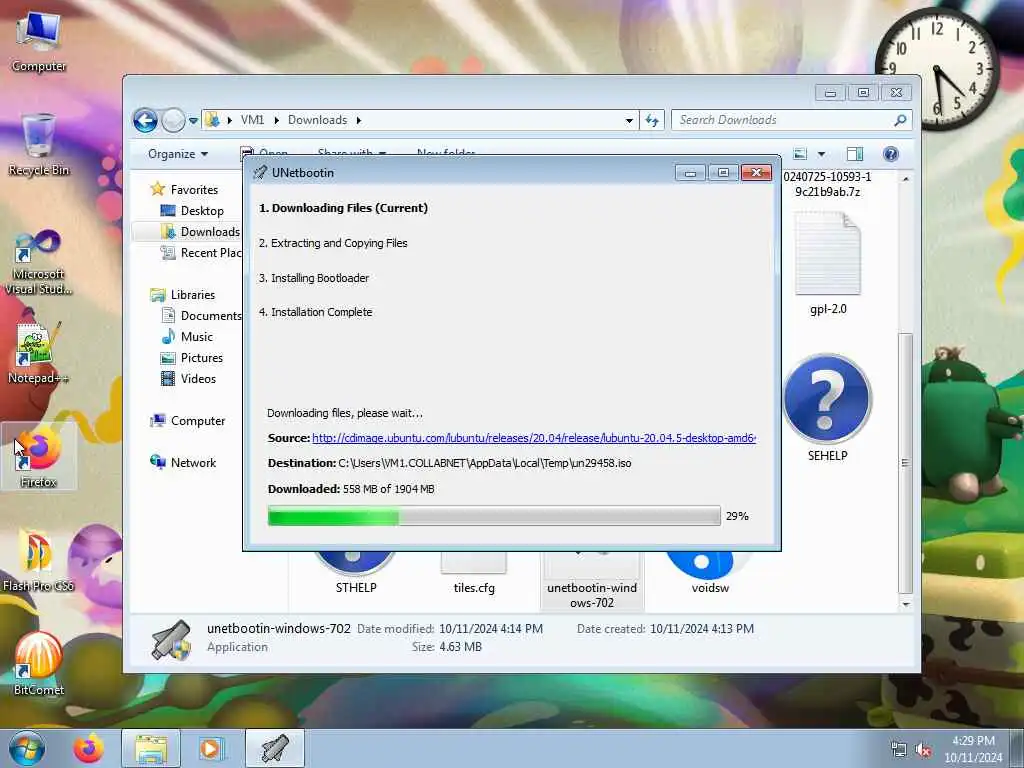Refresh the Downloads folder view
This screenshot has height=768, width=1024.
point(652,120)
